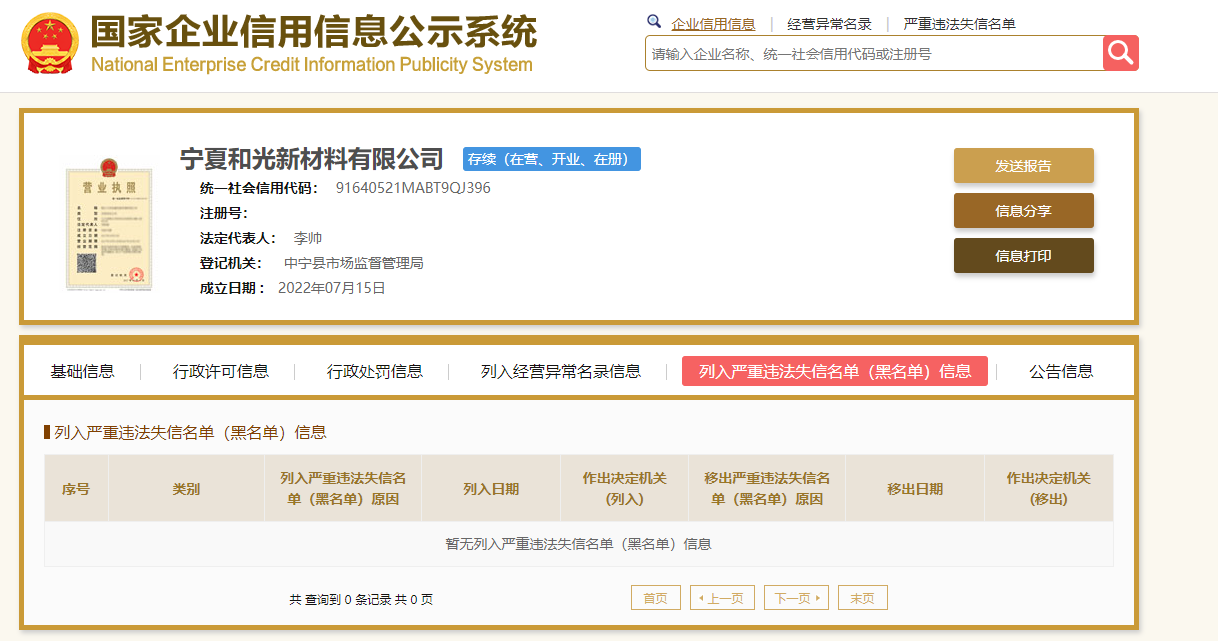
Task: Select the 经营异常名录 search category
Action: point(829,24)
